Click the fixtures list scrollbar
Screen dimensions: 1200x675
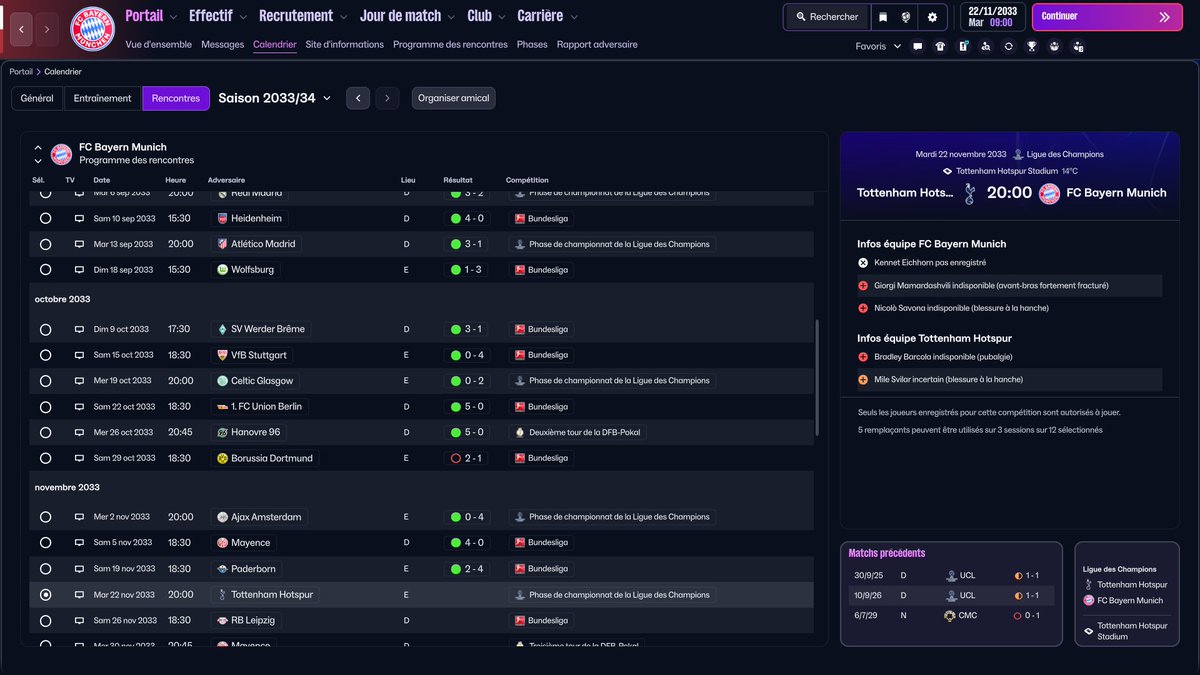pos(817,378)
